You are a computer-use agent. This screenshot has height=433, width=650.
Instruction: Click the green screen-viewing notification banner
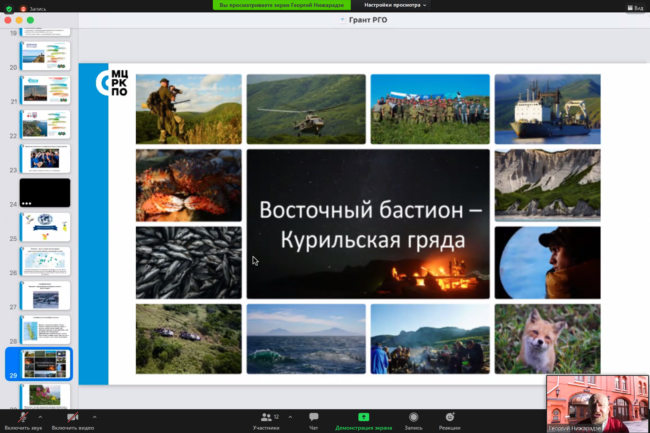pyautogui.click(x=281, y=5)
